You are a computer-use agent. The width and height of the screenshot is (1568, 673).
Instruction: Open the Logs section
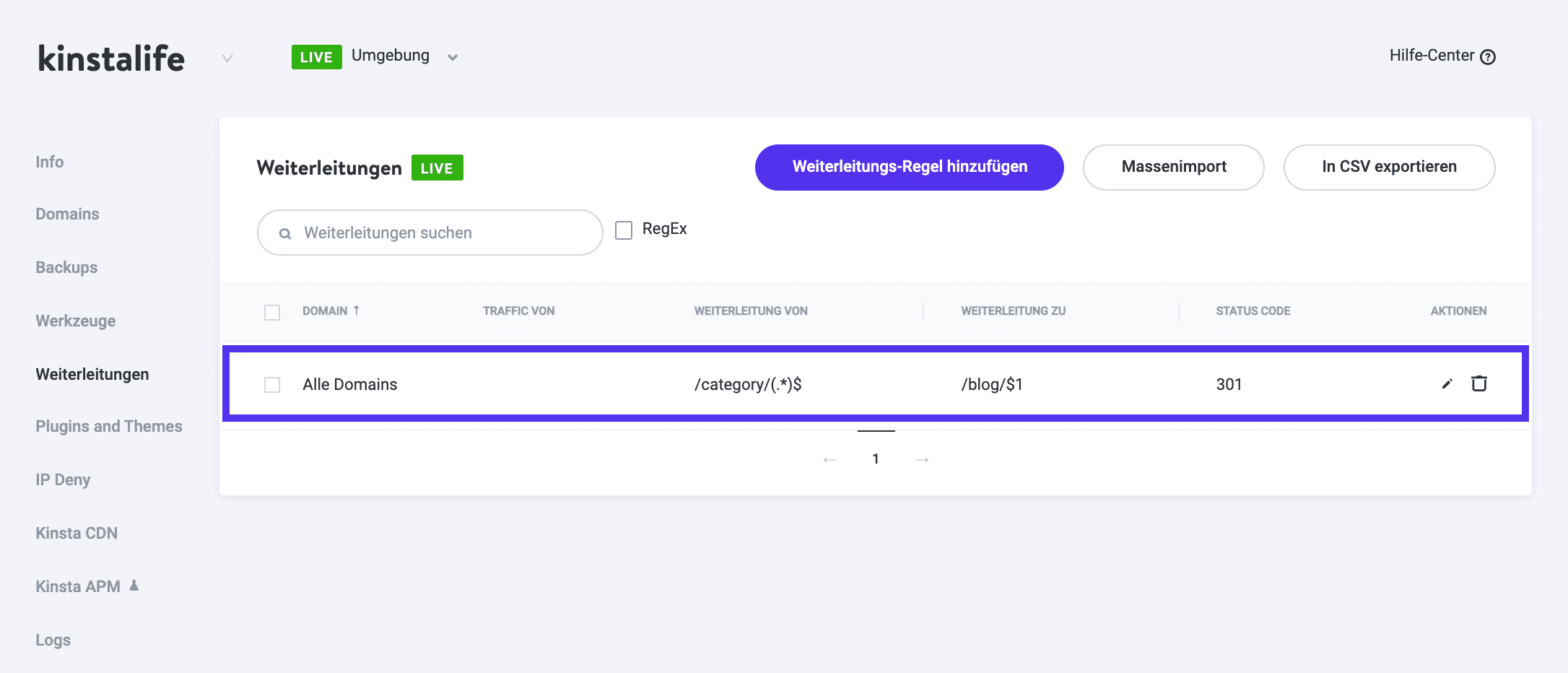click(53, 640)
